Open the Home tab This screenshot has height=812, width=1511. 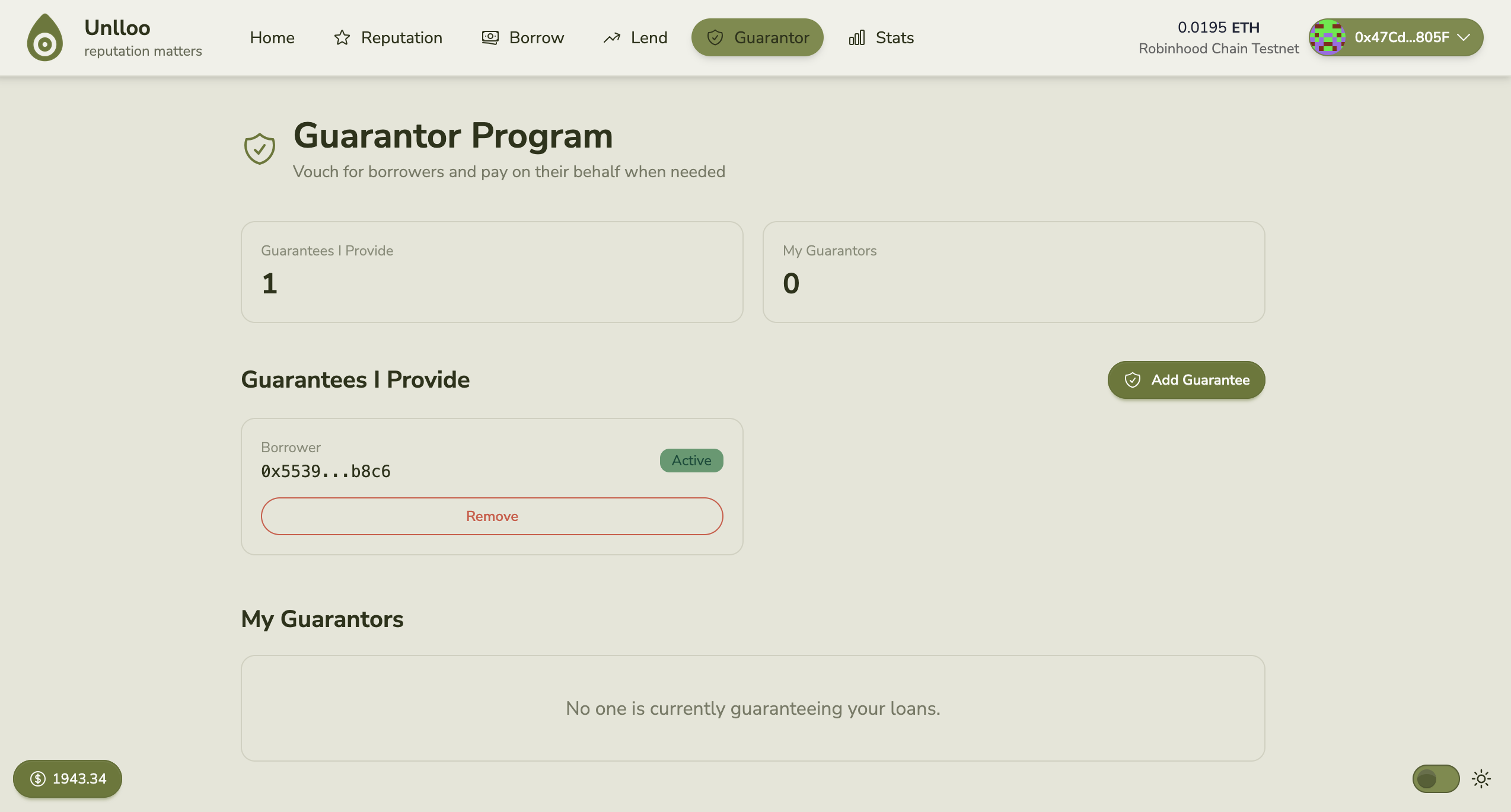[x=272, y=38]
